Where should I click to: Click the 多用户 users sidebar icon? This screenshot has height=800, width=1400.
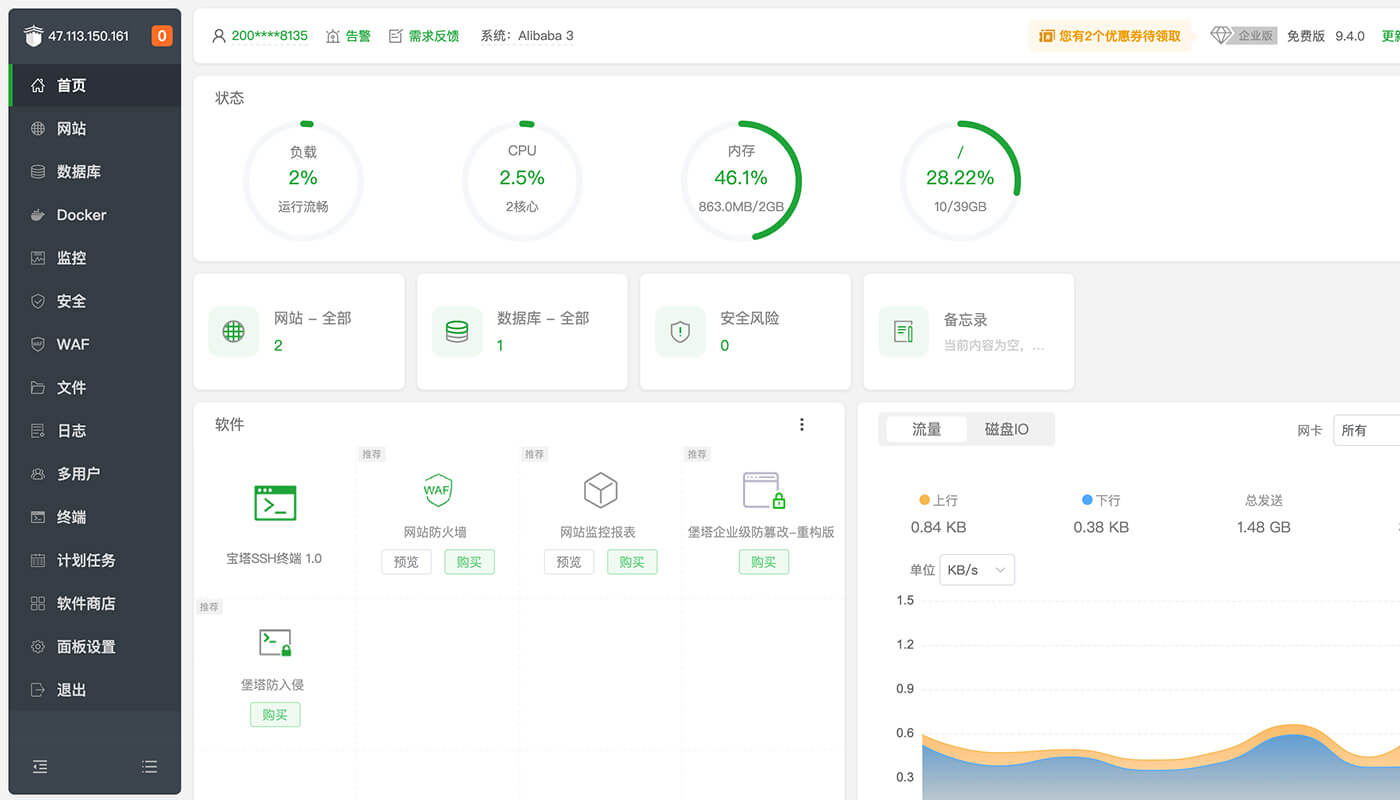38,474
